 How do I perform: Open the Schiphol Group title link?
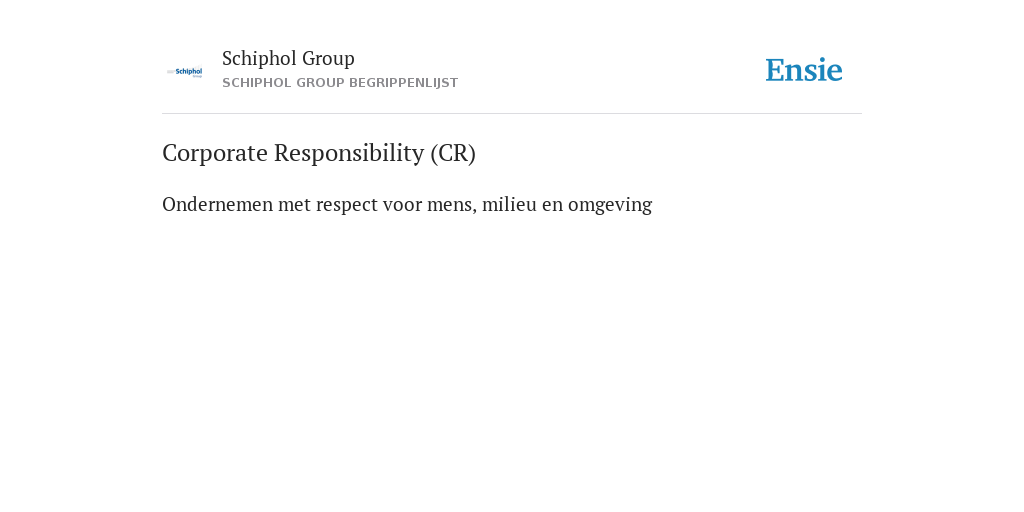(288, 58)
